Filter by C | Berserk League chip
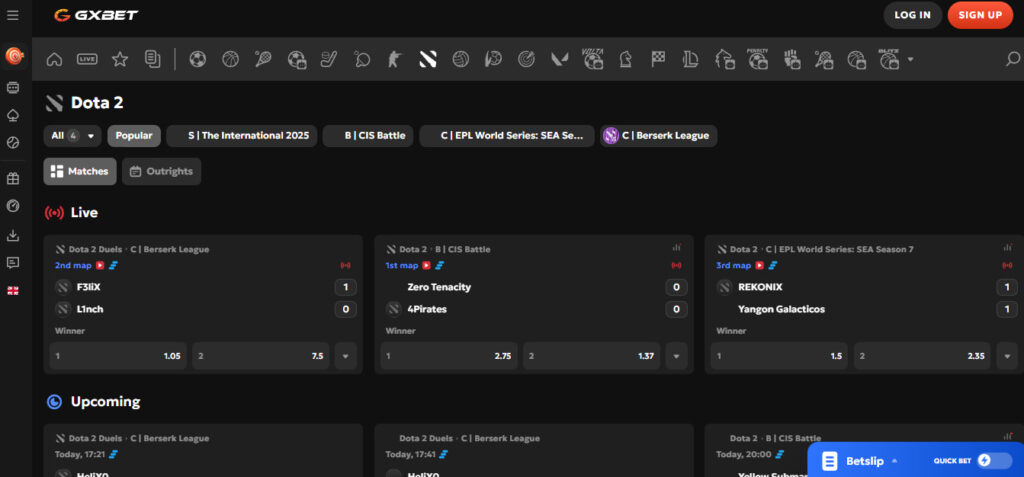The height and width of the screenshot is (477, 1024). (x=658, y=136)
